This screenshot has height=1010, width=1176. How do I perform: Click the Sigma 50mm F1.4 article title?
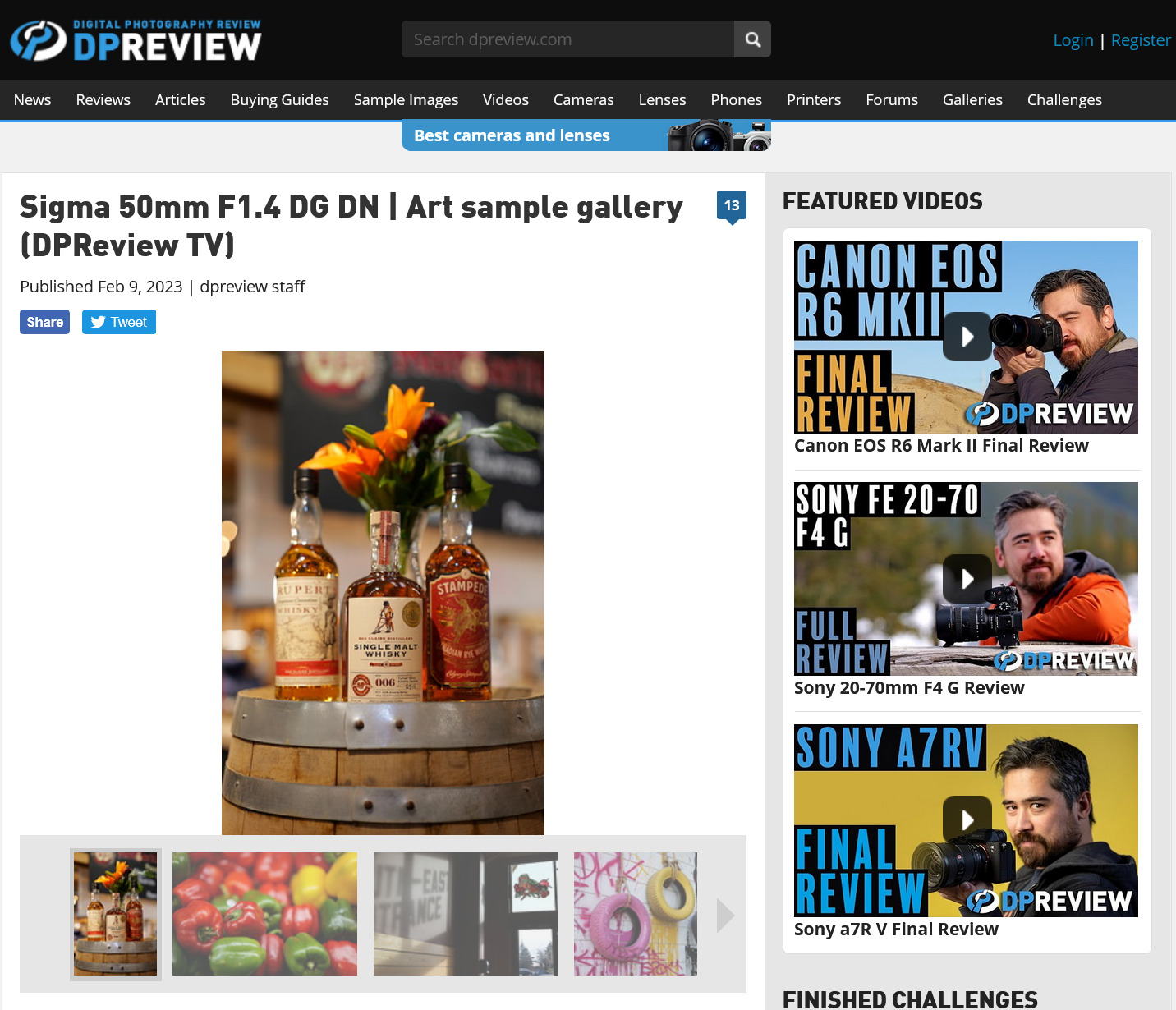pyautogui.click(x=351, y=226)
